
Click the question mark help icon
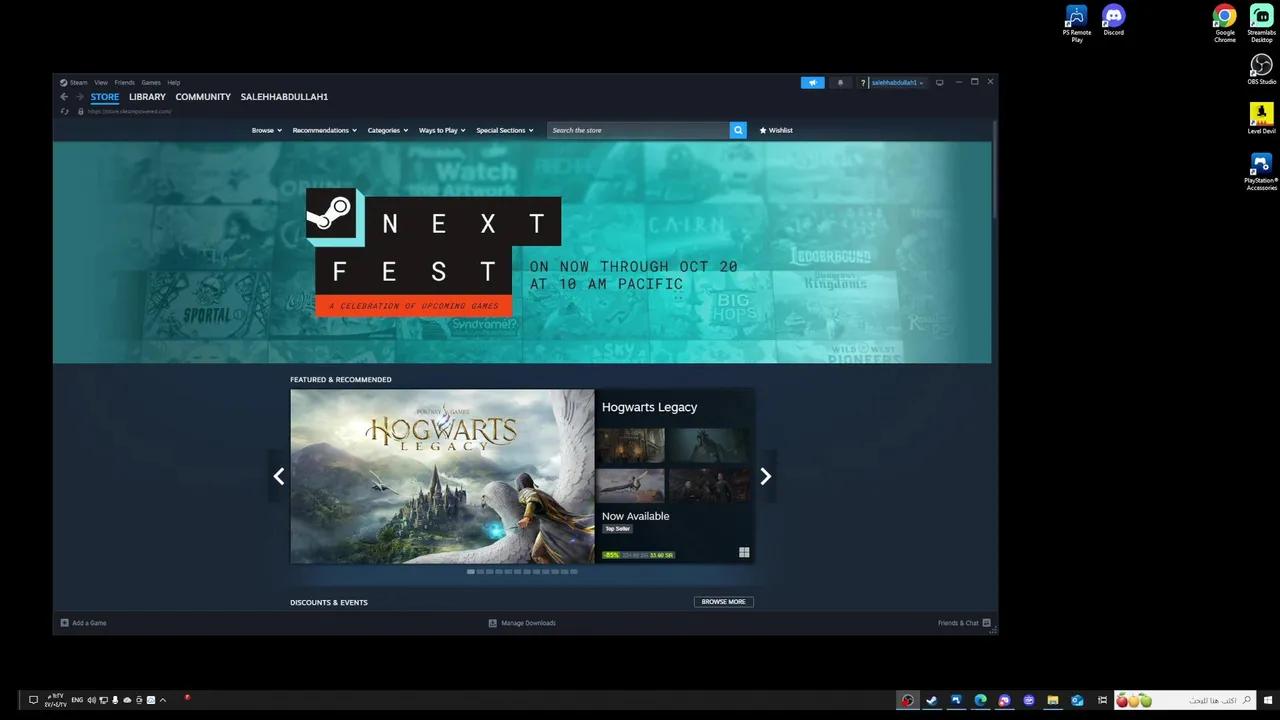point(863,83)
